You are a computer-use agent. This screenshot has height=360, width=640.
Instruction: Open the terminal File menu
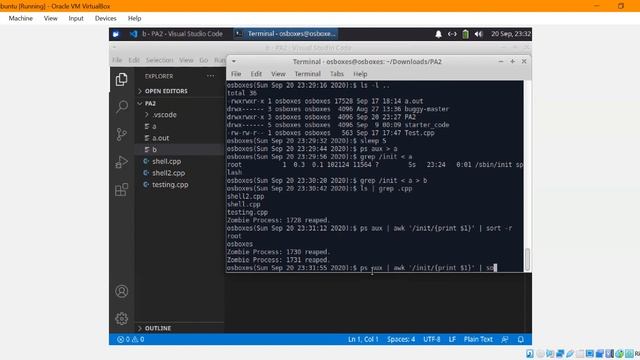pos(236,74)
